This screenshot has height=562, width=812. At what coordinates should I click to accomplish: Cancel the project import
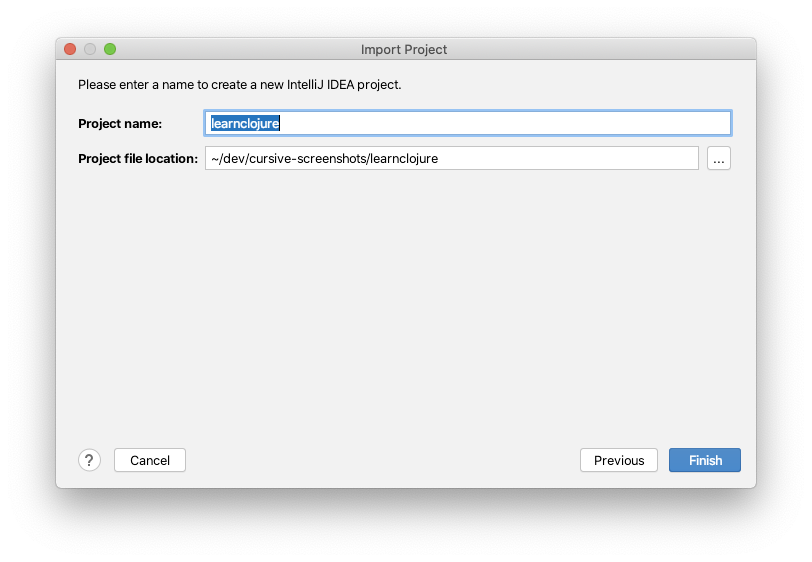pyautogui.click(x=150, y=460)
